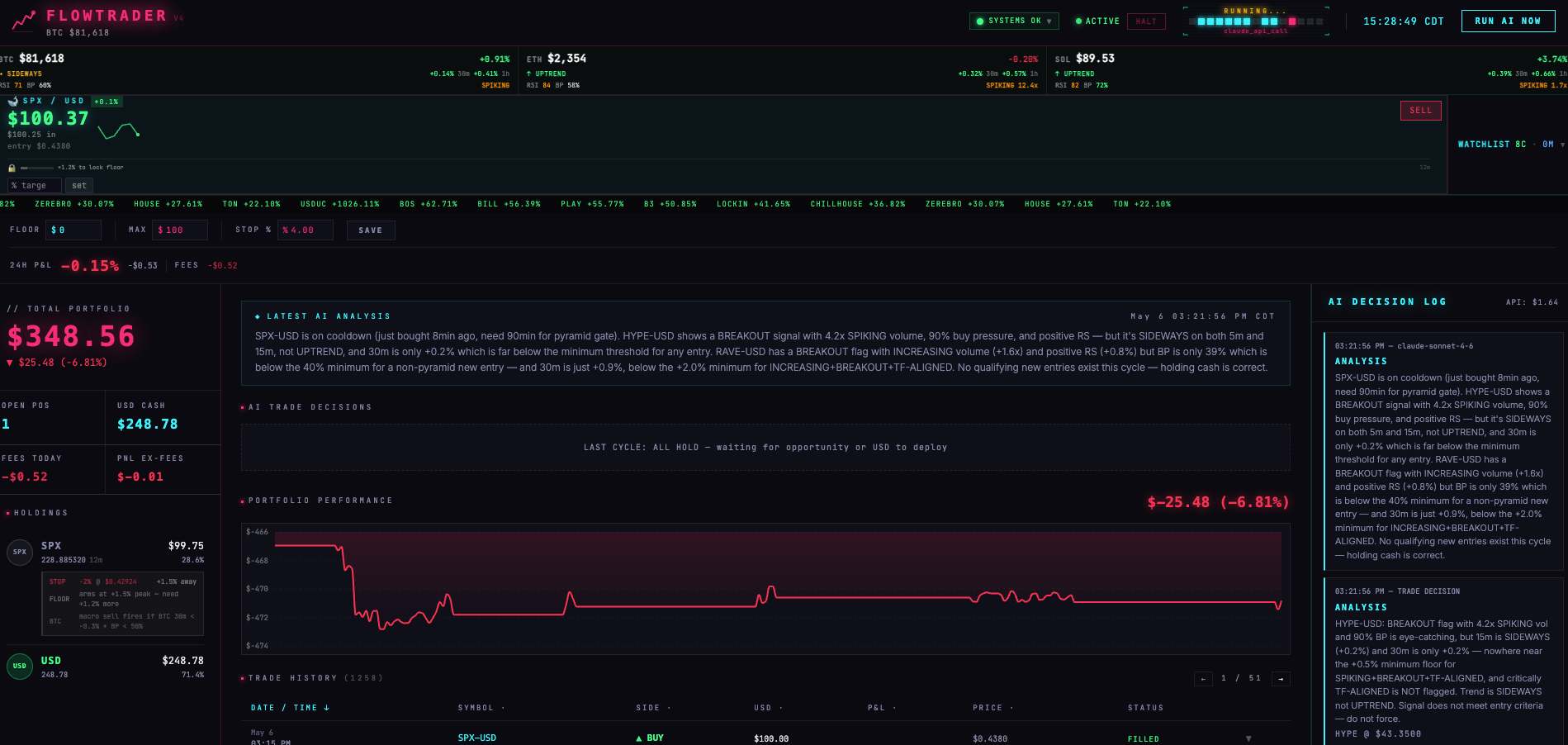The width and height of the screenshot is (1568, 745).
Task: Click the API: $1.64 cost label
Action: (1532, 302)
